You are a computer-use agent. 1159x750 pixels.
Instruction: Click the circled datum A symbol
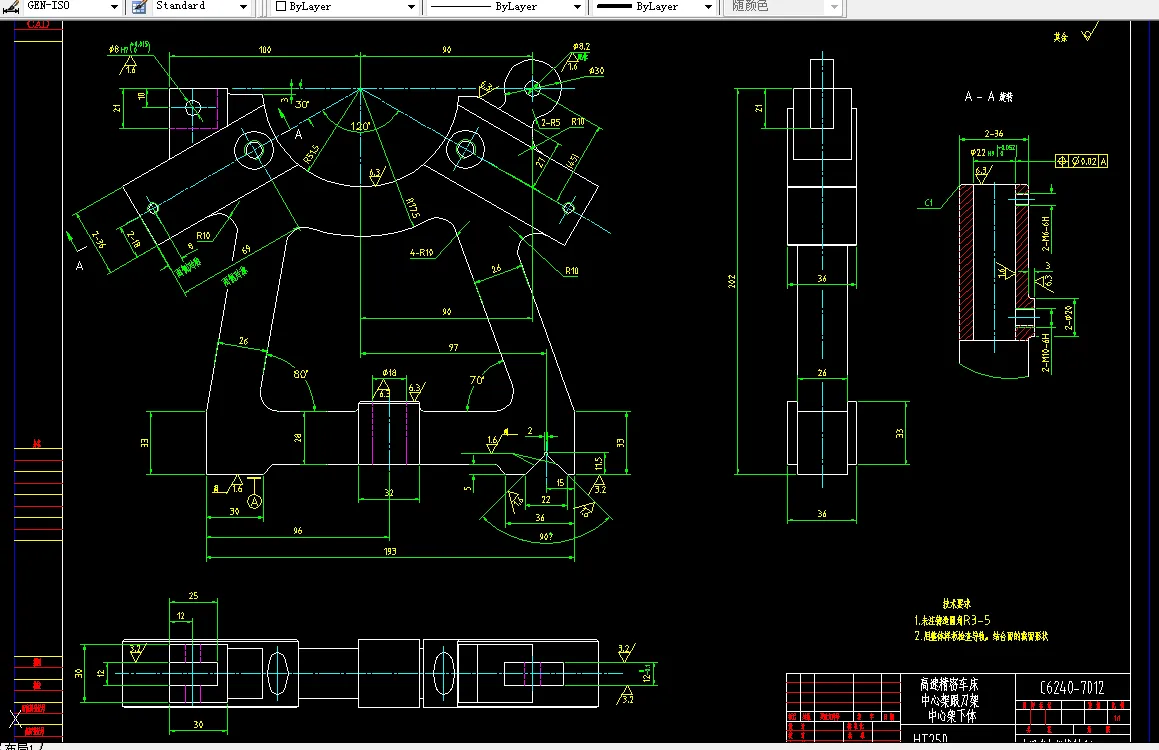(x=254, y=502)
